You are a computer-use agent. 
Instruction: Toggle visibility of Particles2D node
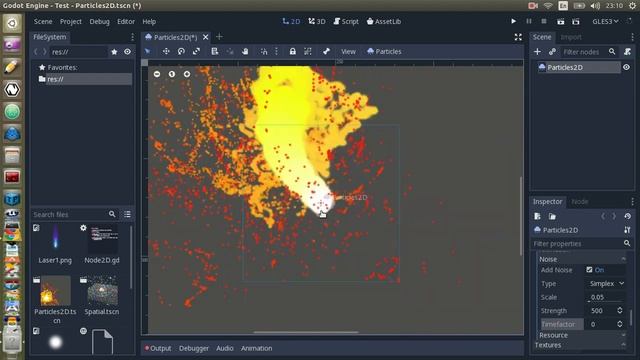tap(626, 67)
